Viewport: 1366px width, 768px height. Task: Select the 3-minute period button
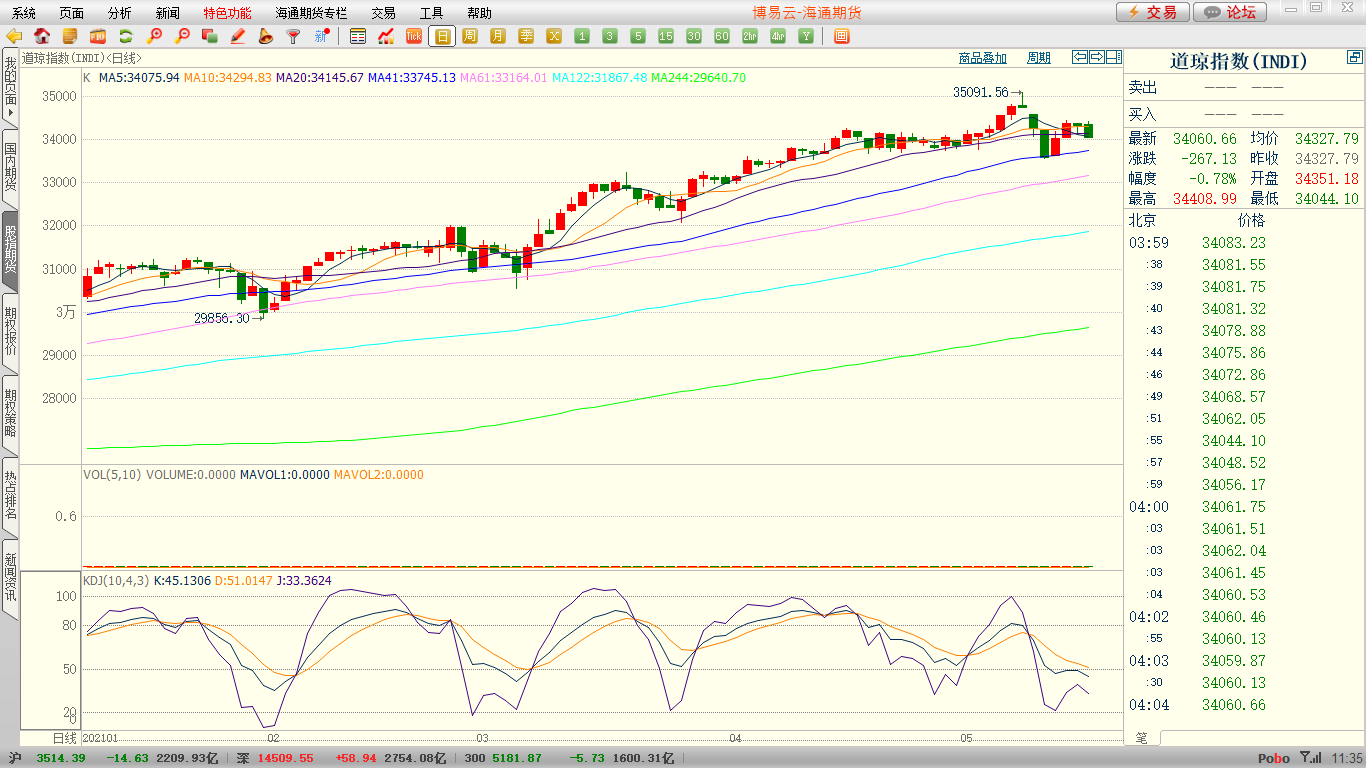pyautogui.click(x=610, y=37)
